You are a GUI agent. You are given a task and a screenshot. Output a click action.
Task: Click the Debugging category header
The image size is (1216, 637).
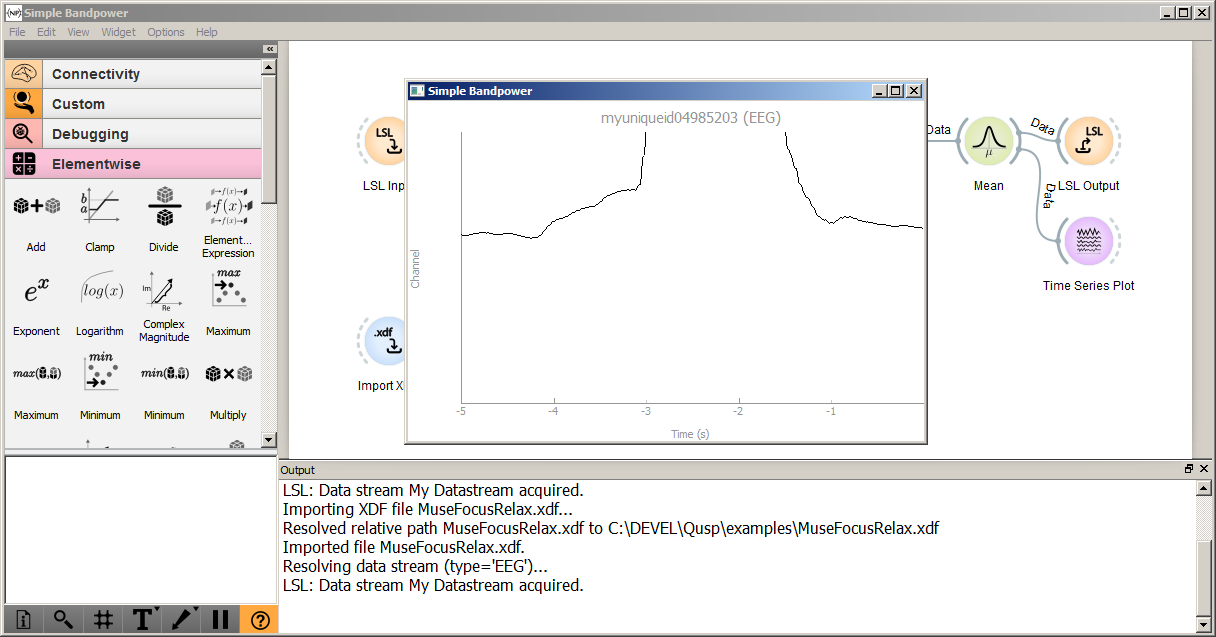click(x=133, y=134)
